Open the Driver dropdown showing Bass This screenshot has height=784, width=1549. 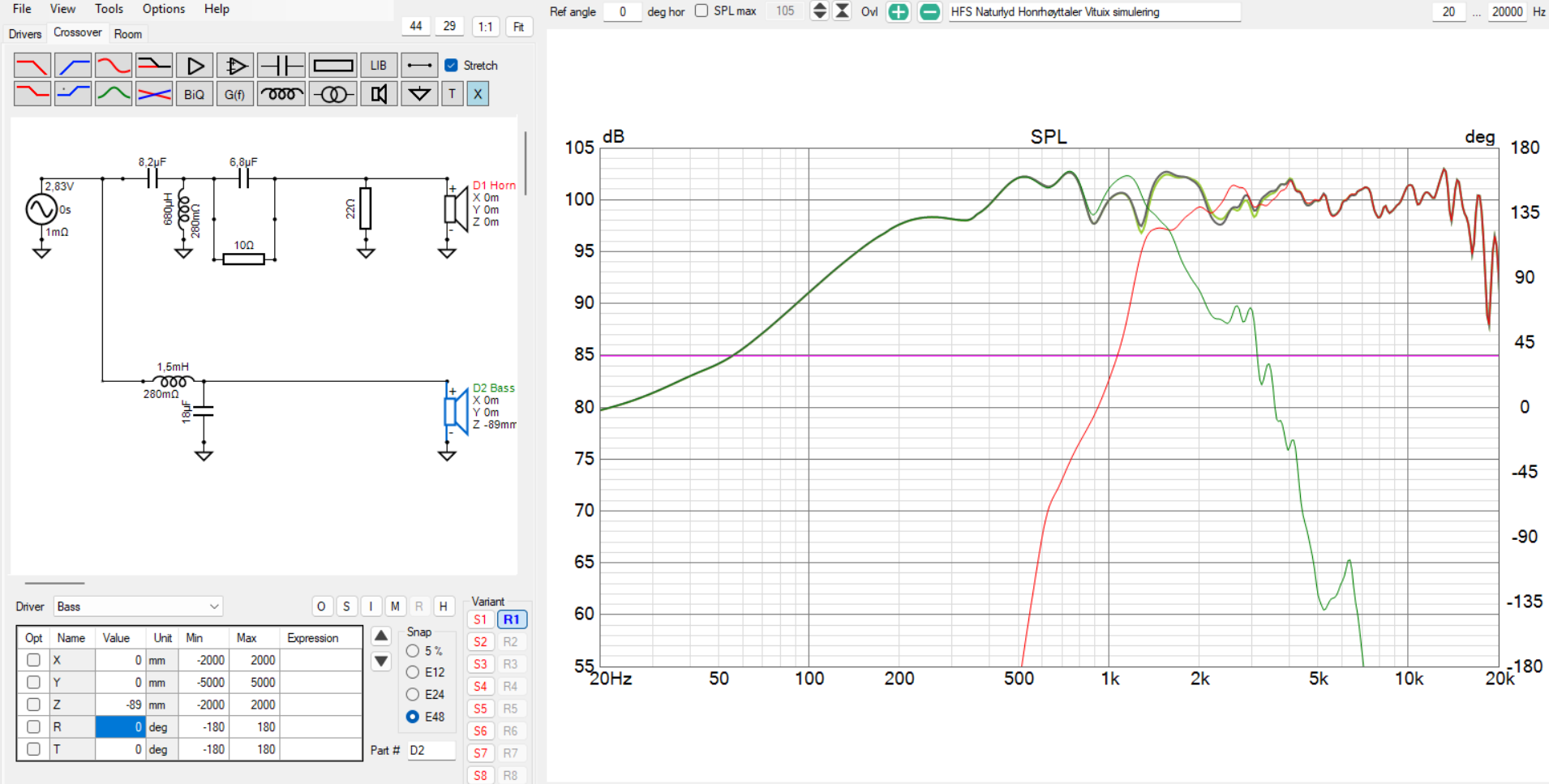[138, 606]
